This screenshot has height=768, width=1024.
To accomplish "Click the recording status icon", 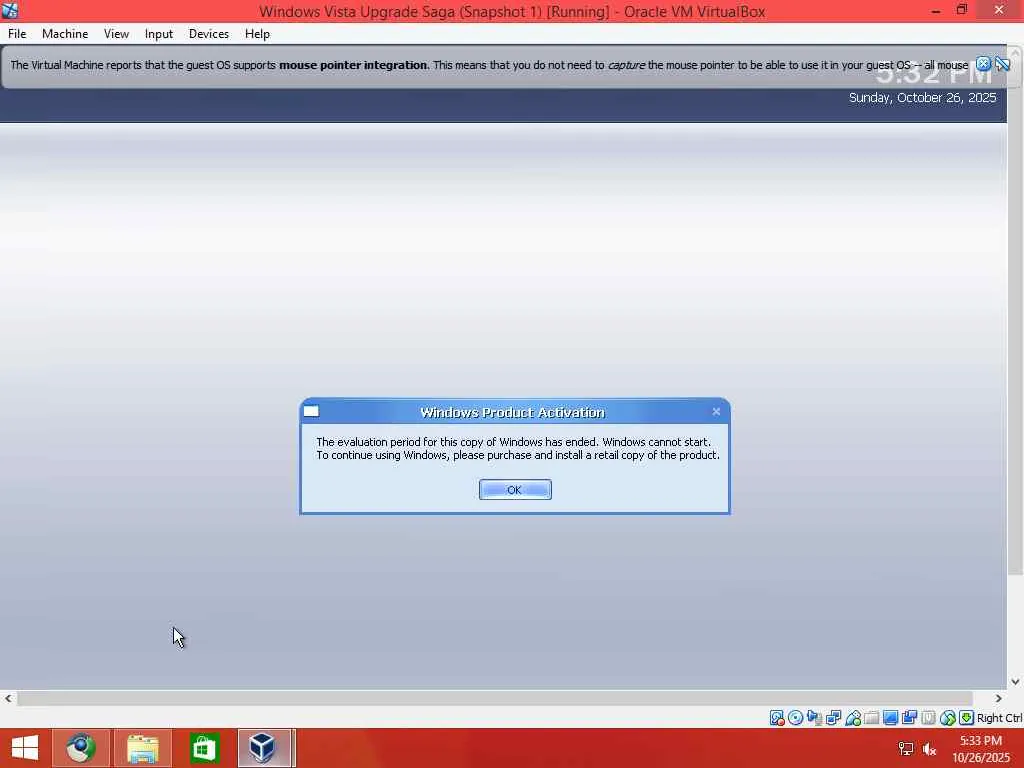I will click(909, 718).
